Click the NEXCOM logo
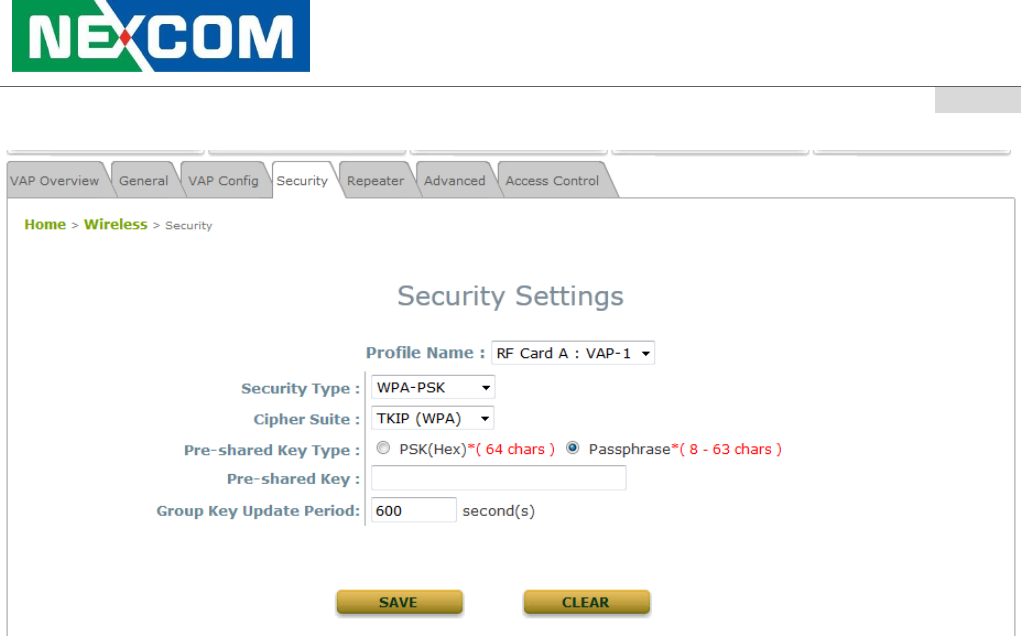 [160, 37]
